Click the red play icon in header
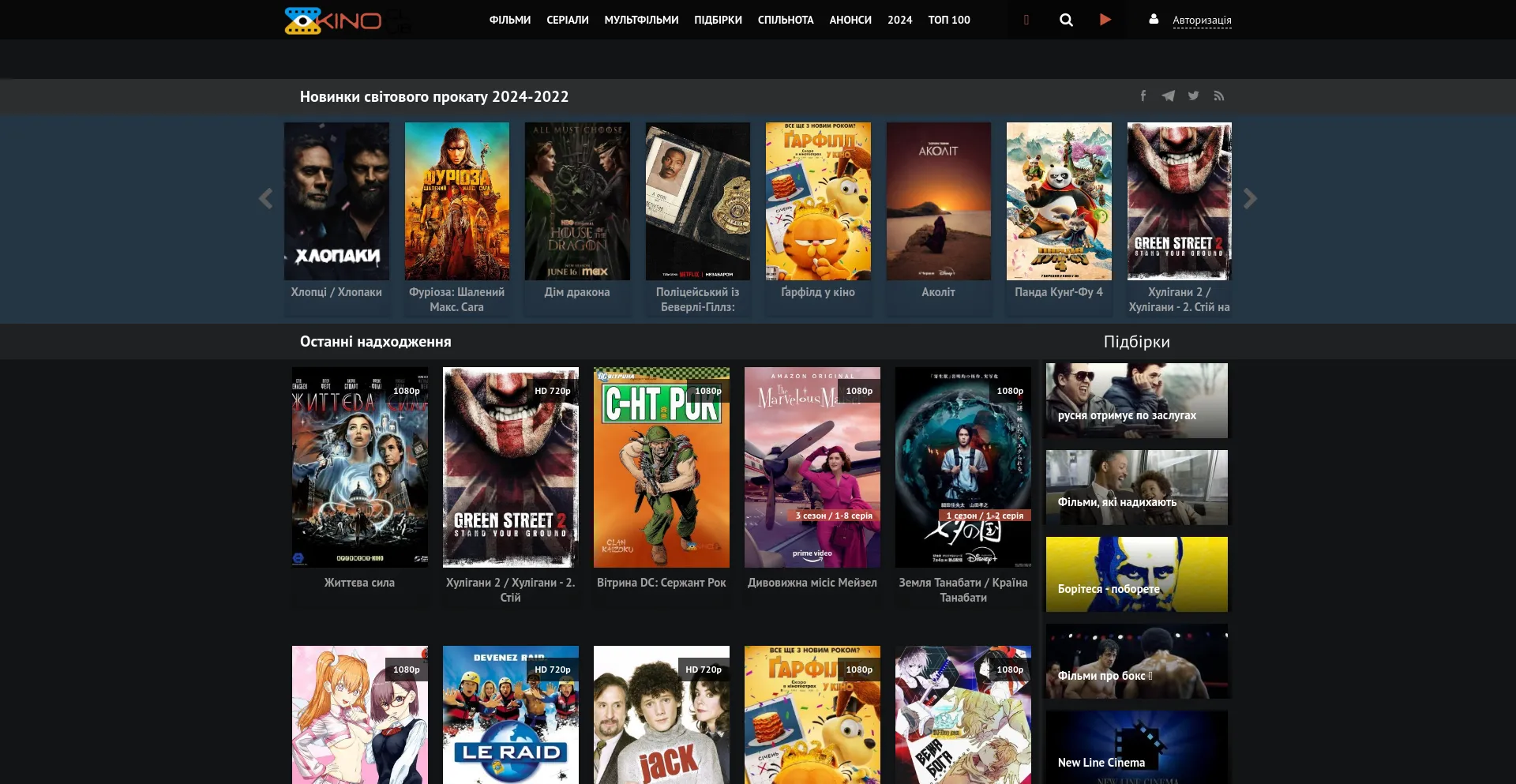The image size is (1516, 784). (1105, 20)
